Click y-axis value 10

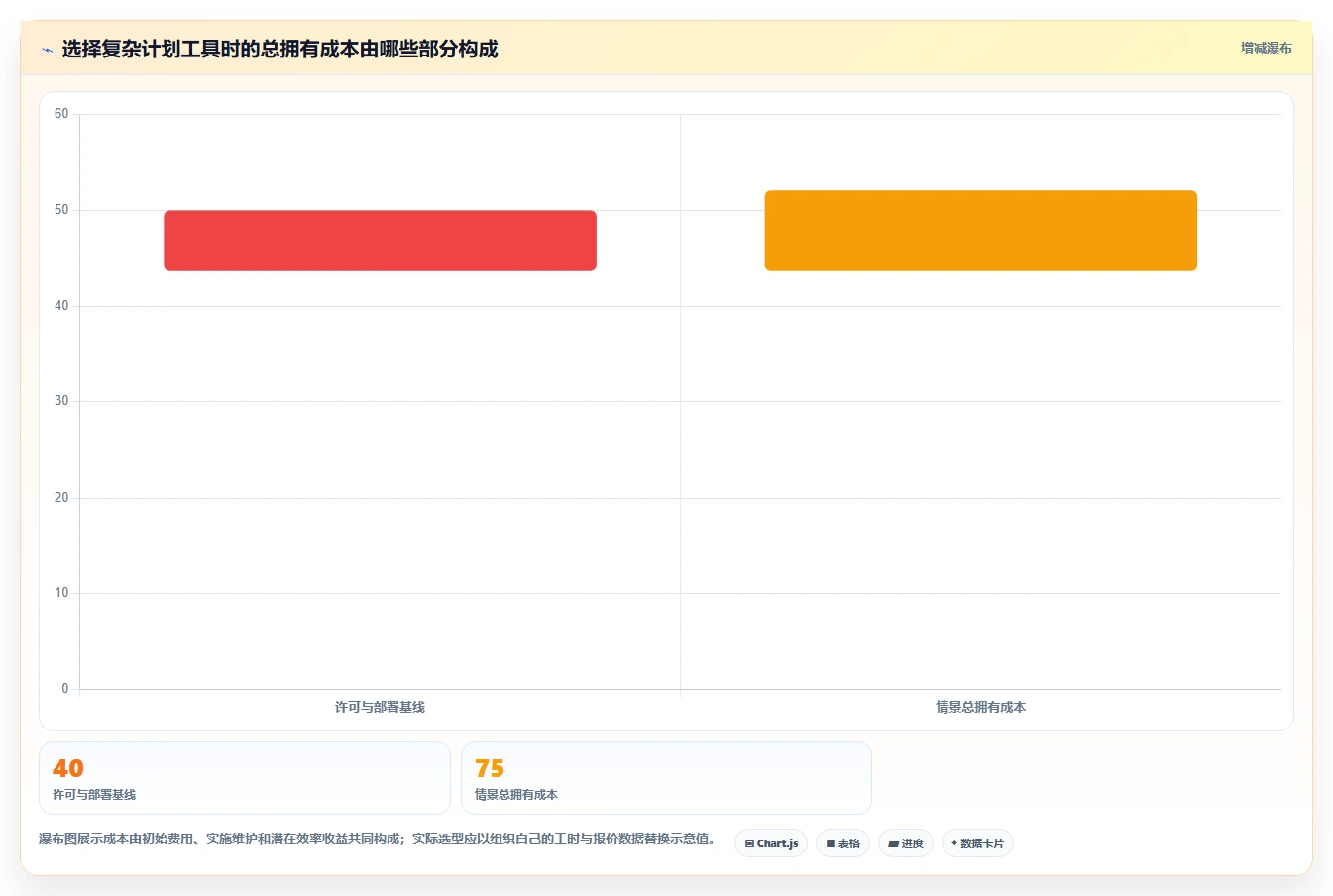61,593
